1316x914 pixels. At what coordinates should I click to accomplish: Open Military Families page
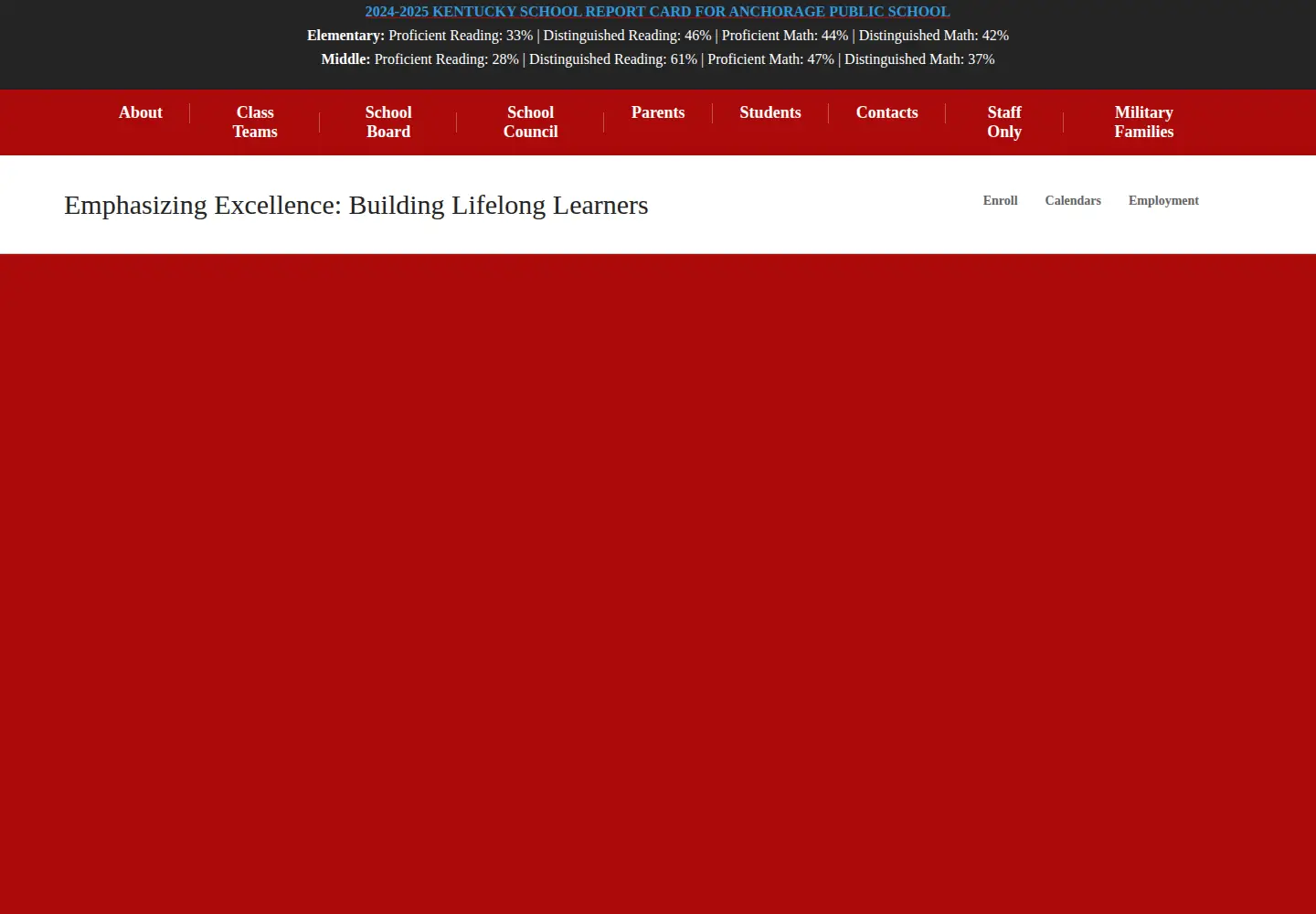(1143, 122)
